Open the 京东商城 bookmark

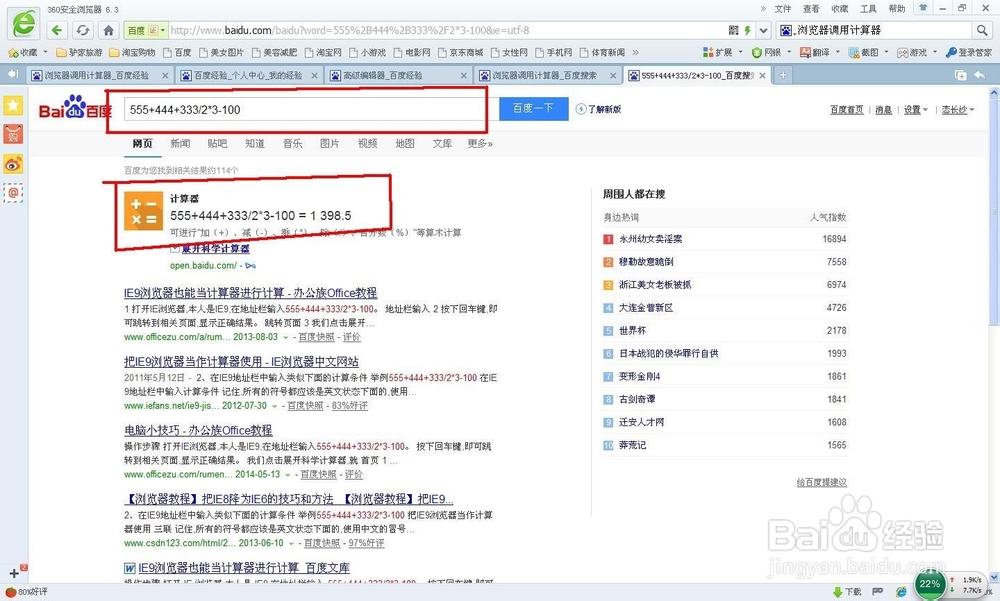pos(460,52)
